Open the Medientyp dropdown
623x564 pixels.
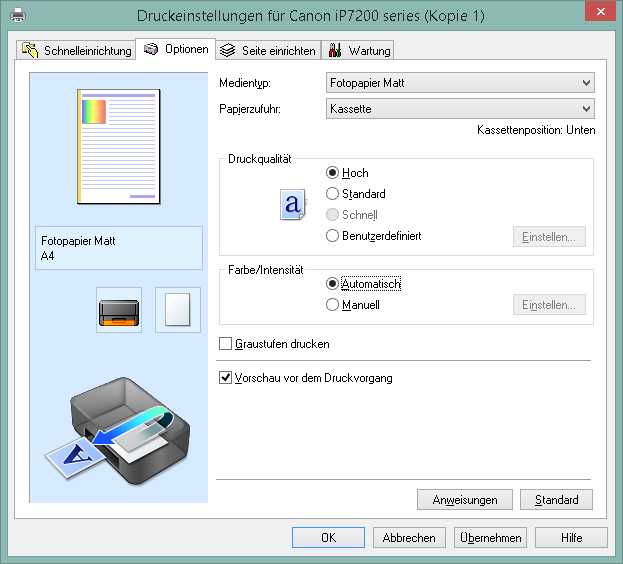(x=460, y=83)
